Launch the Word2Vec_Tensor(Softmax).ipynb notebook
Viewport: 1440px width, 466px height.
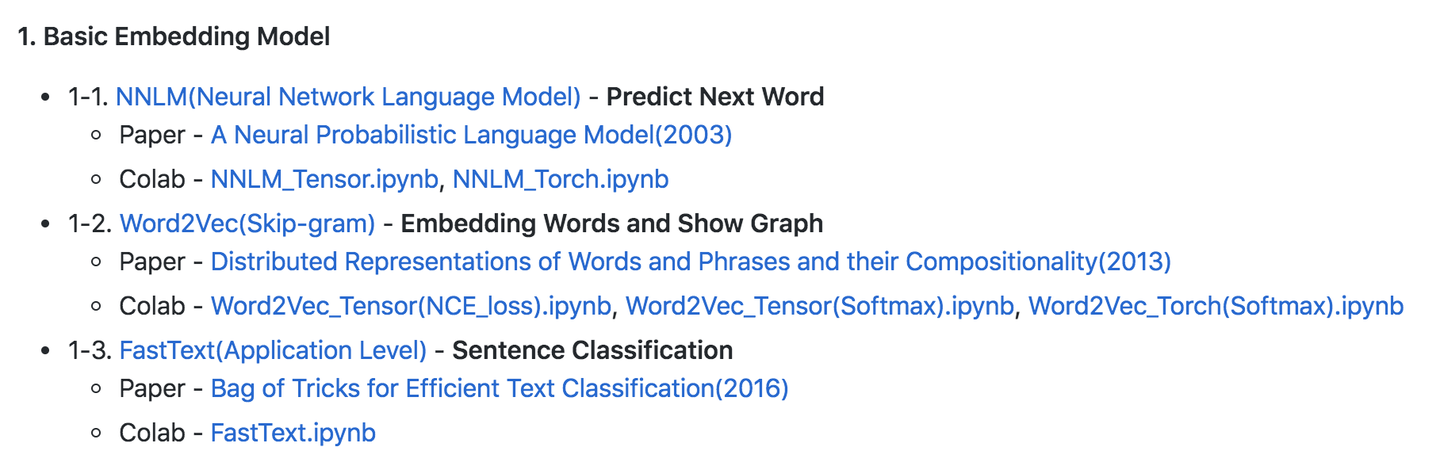click(819, 306)
